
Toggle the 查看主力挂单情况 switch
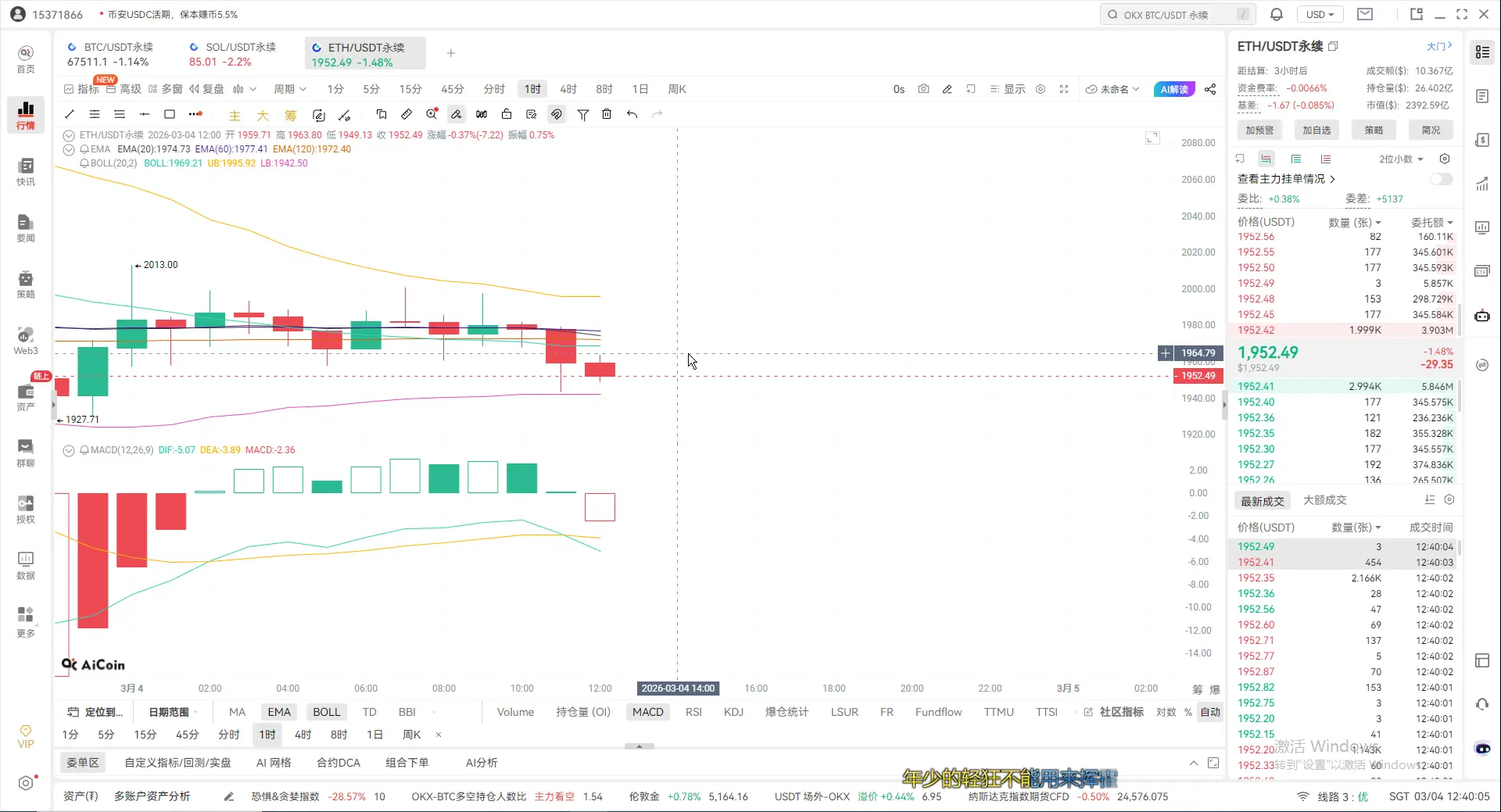(x=1441, y=179)
